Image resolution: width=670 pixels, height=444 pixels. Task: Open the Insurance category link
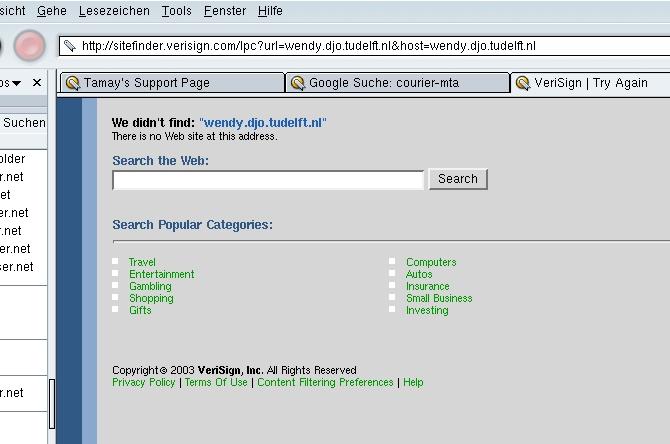pyautogui.click(x=428, y=286)
